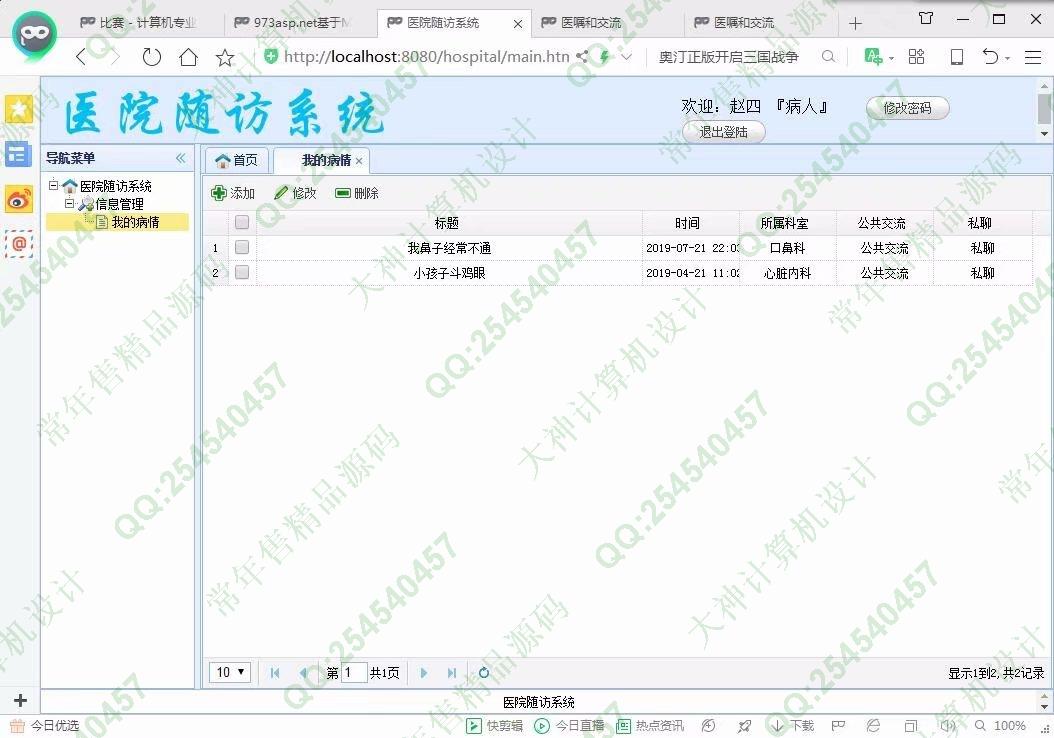Click the browser home button
The height and width of the screenshot is (738, 1054).
point(188,57)
